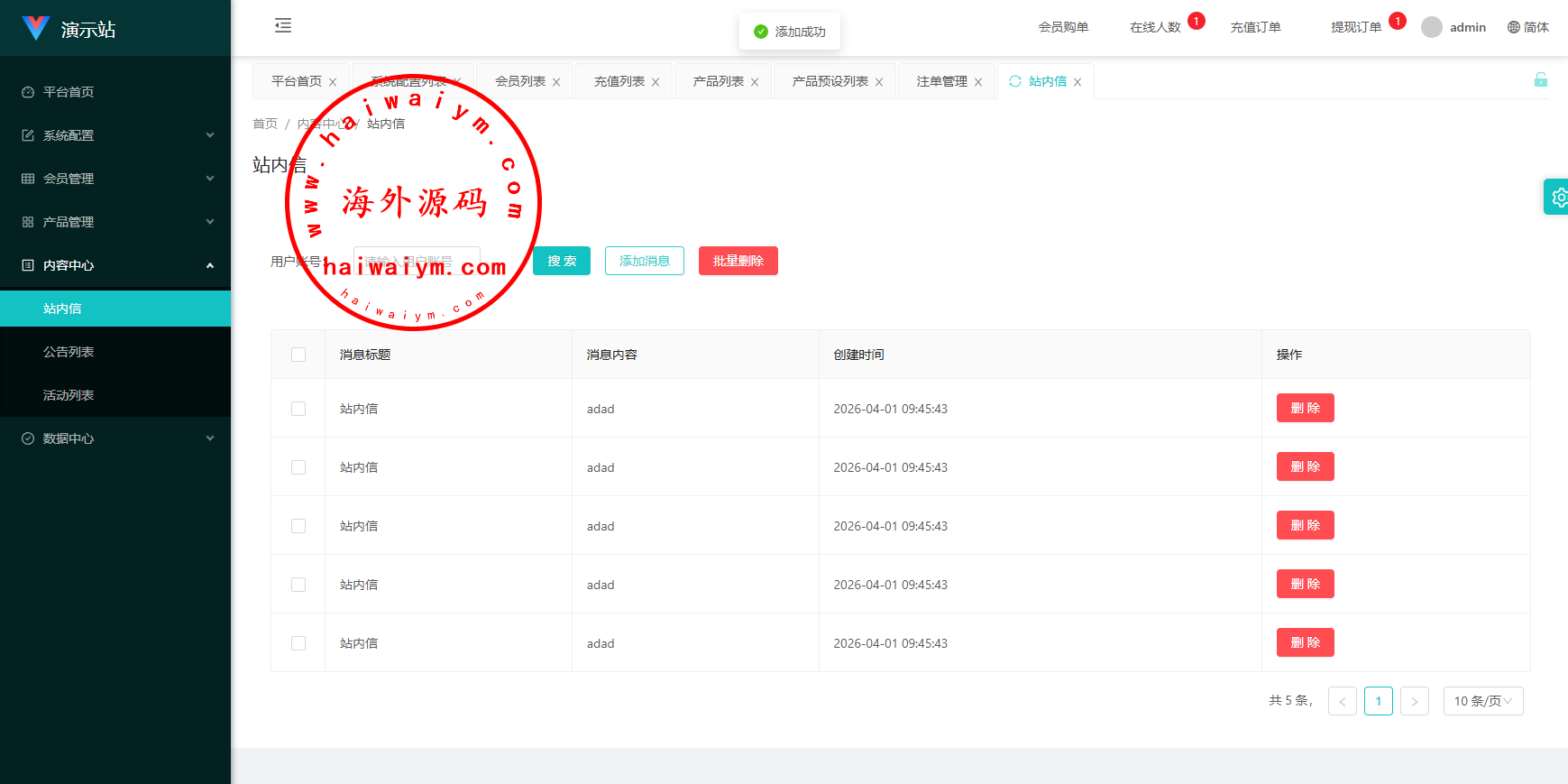The image size is (1568, 784).
Task: Open the 10 条/页 page size dropdown
Action: pyautogui.click(x=1482, y=701)
